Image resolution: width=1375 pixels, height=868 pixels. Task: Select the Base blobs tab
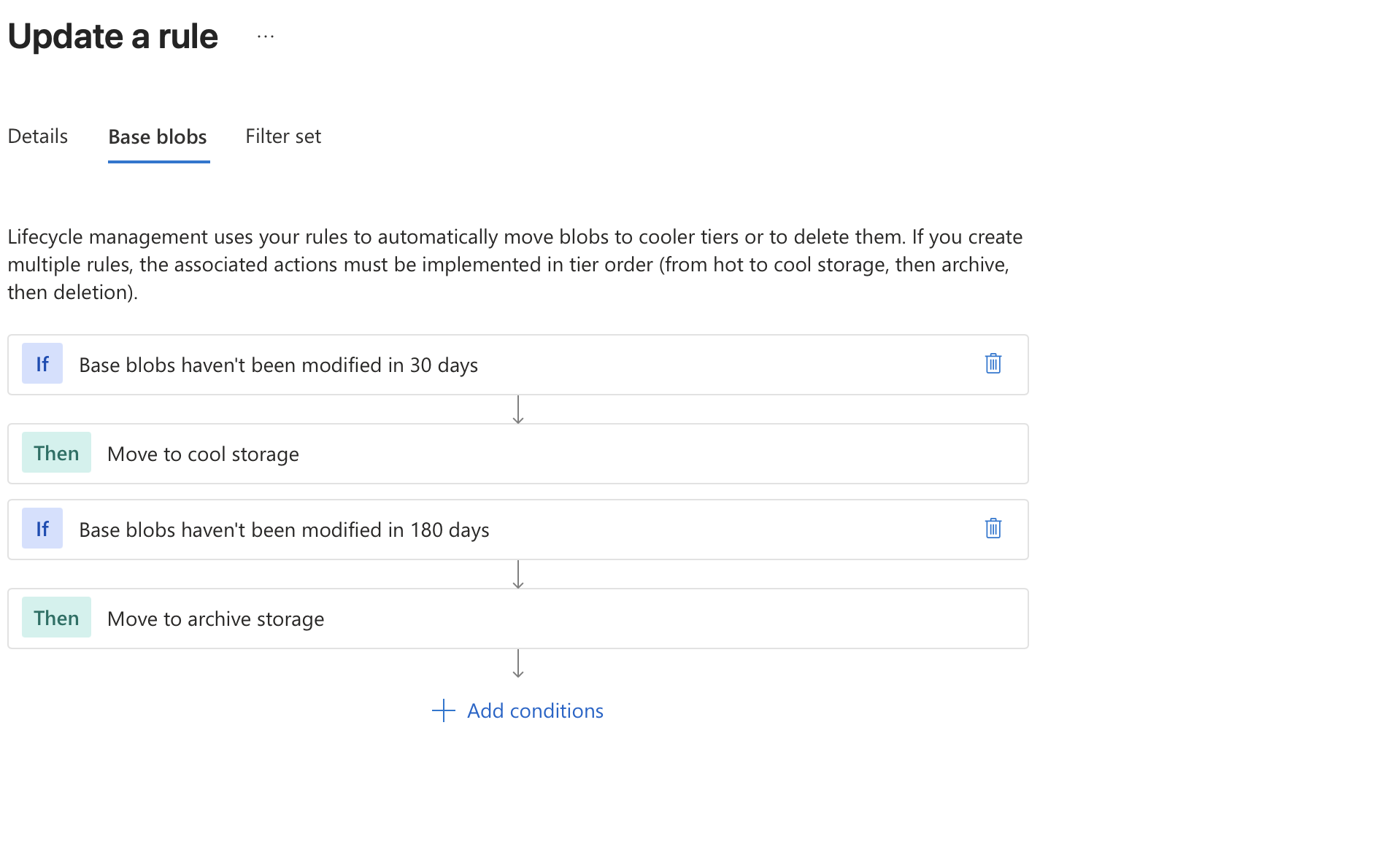click(158, 137)
